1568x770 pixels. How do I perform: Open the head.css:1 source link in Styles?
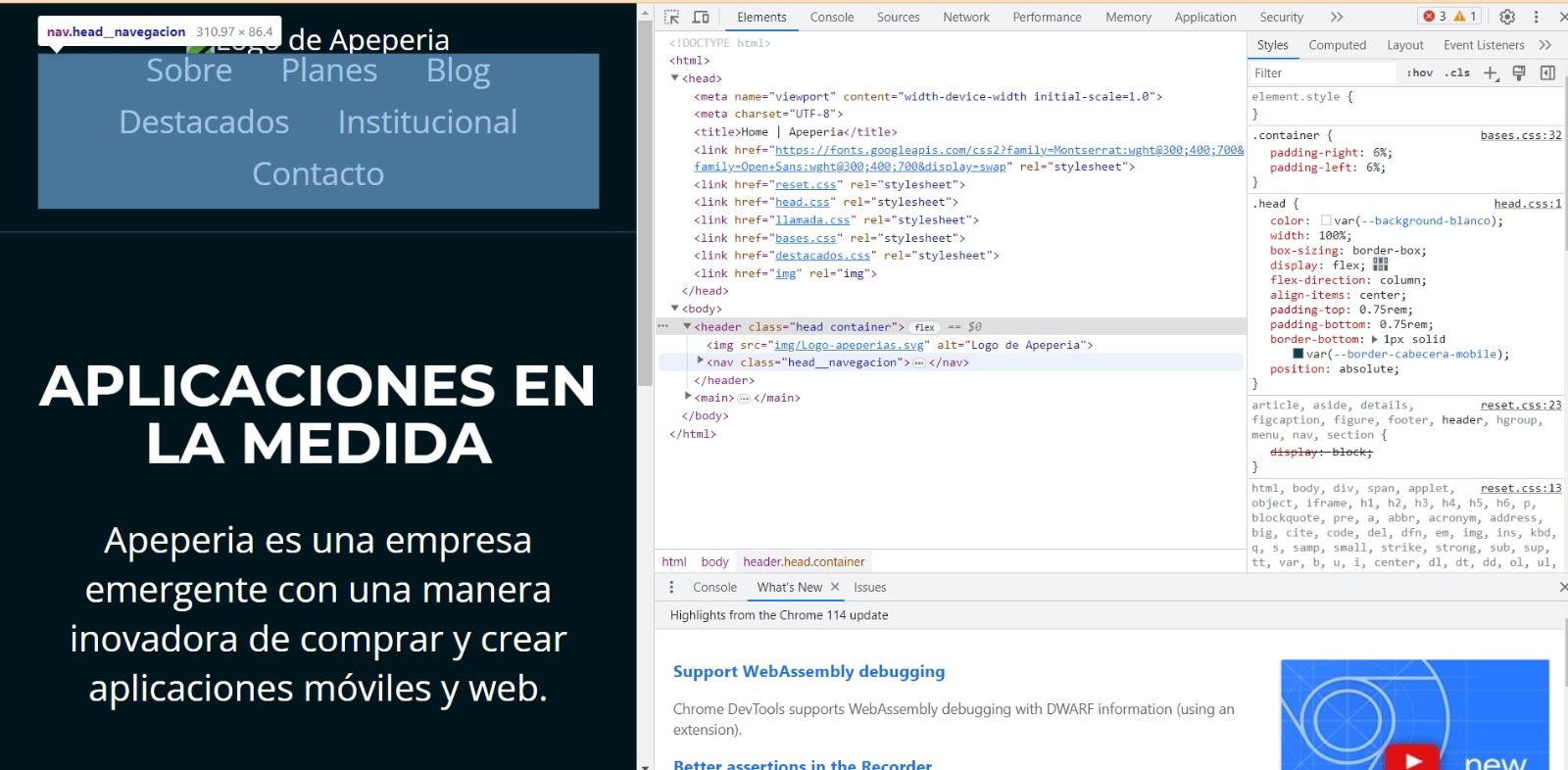(x=1528, y=204)
